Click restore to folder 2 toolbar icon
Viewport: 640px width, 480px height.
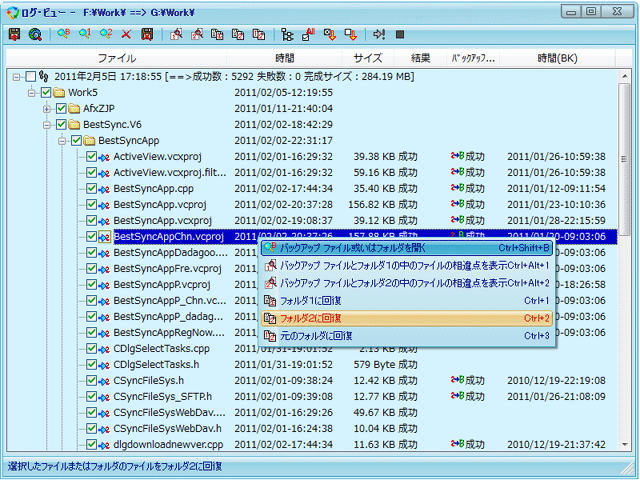pos(238,34)
